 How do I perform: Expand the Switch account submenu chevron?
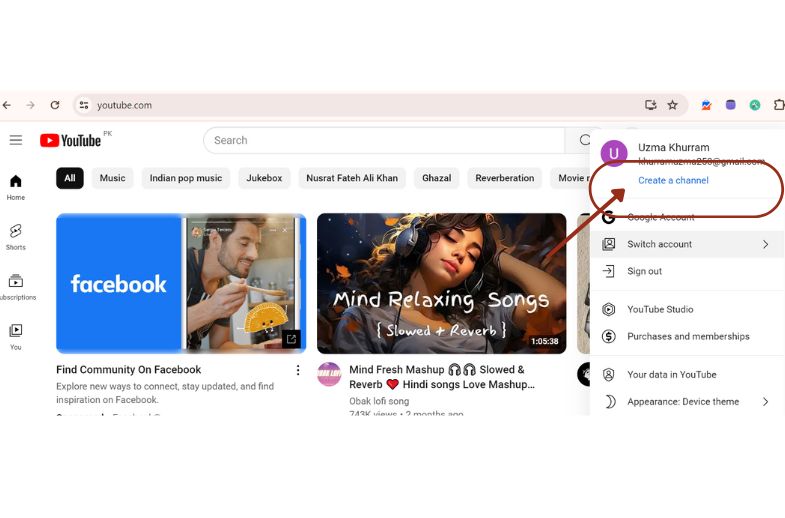click(765, 244)
